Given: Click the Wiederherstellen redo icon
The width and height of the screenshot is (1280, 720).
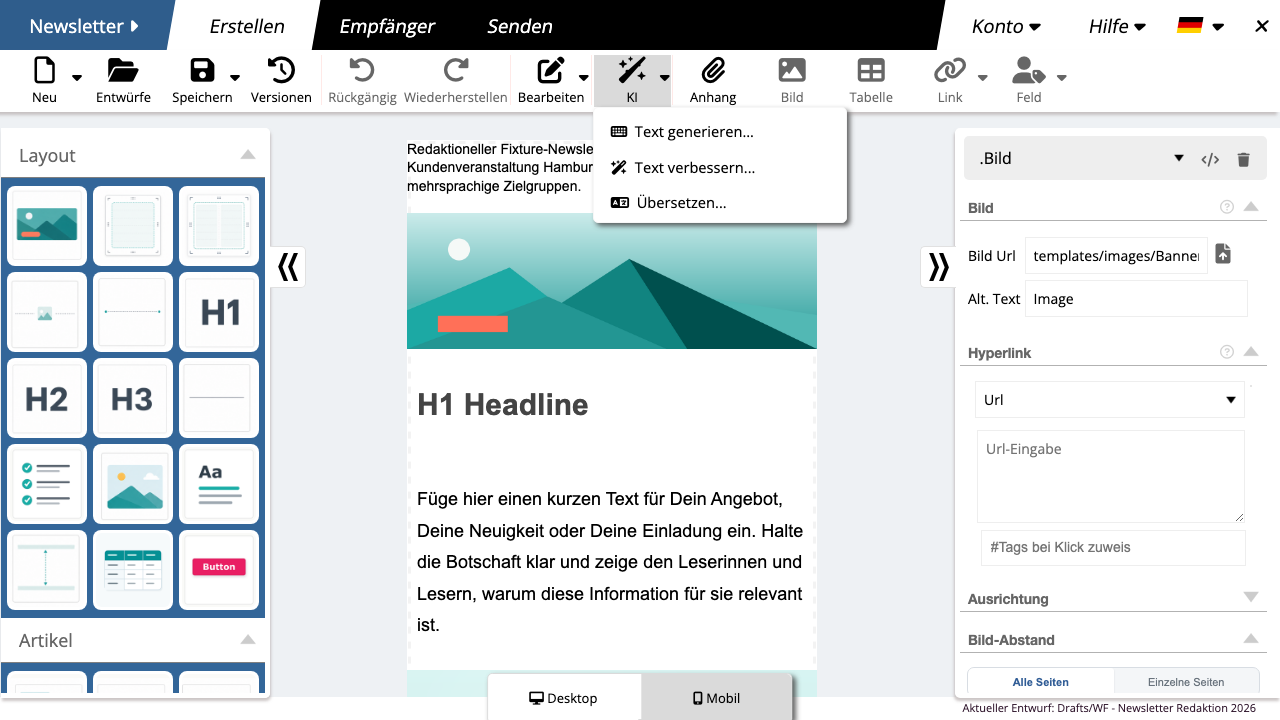Looking at the screenshot, I should (x=456, y=70).
